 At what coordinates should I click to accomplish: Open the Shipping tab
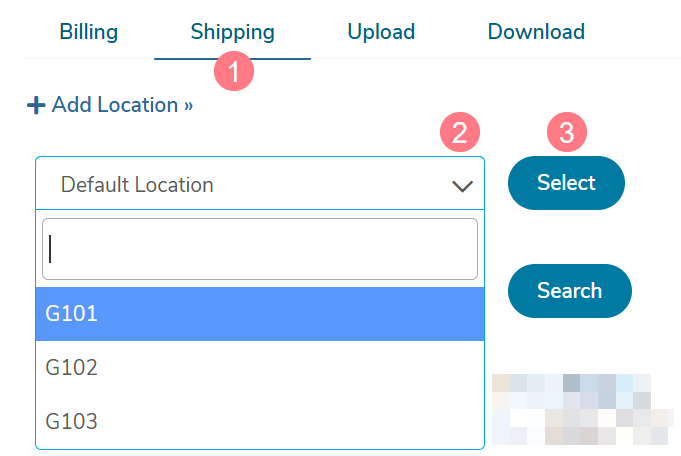tap(232, 33)
